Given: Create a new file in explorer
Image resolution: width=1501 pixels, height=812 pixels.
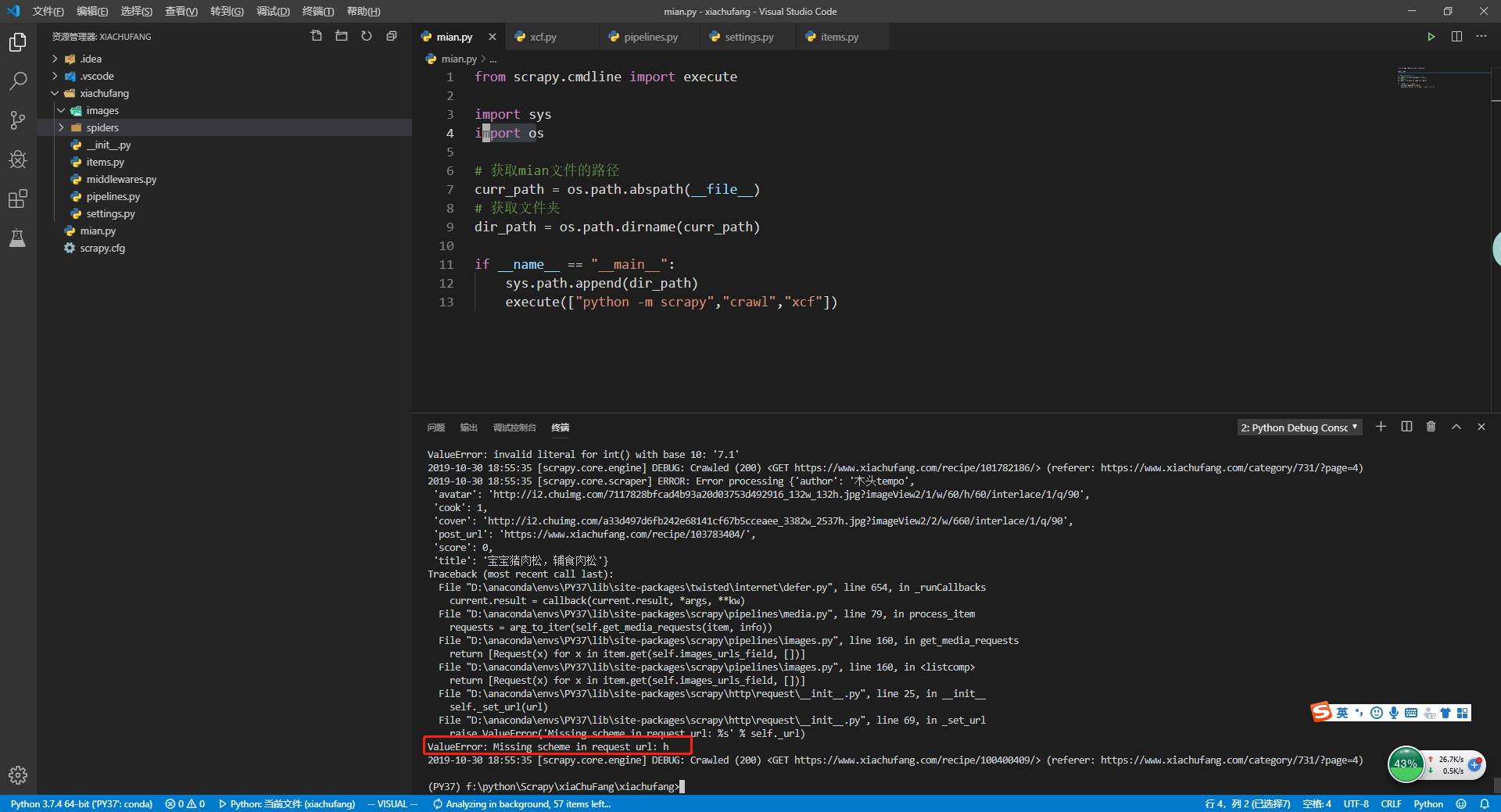Looking at the screenshot, I should pyautogui.click(x=317, y=36).
